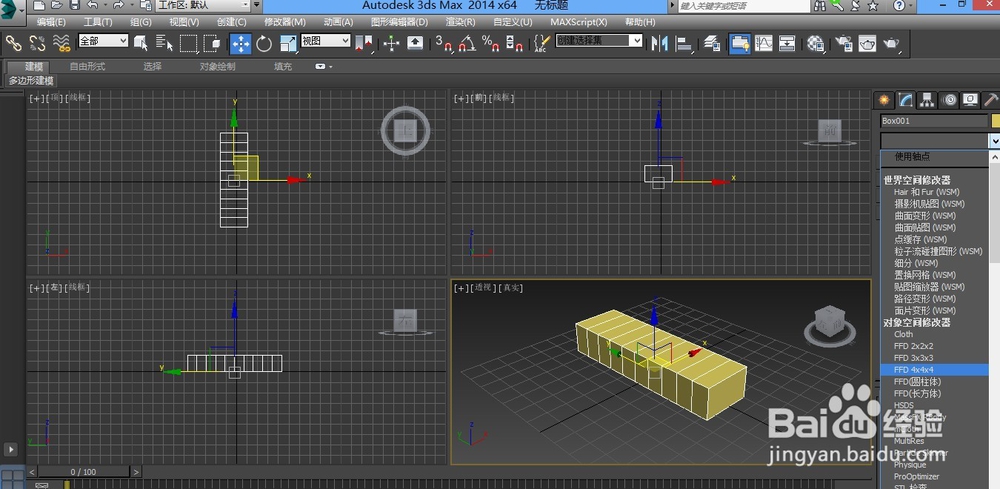1000x489 pixels.
Task: Open the Select by Name list icon
Action: click(165, 43)
